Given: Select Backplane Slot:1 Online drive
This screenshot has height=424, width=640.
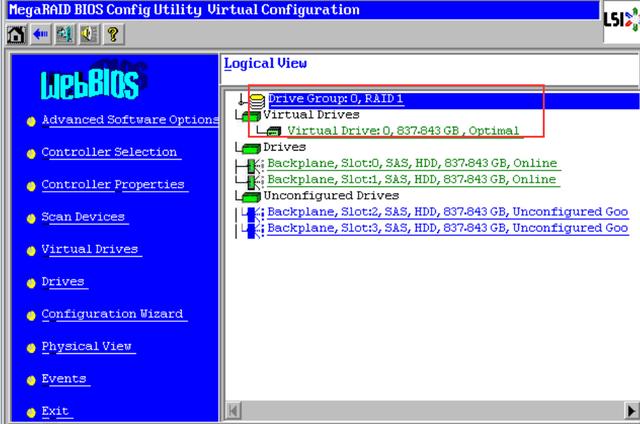Looking at the screenshot, I should tap(412, 180).
